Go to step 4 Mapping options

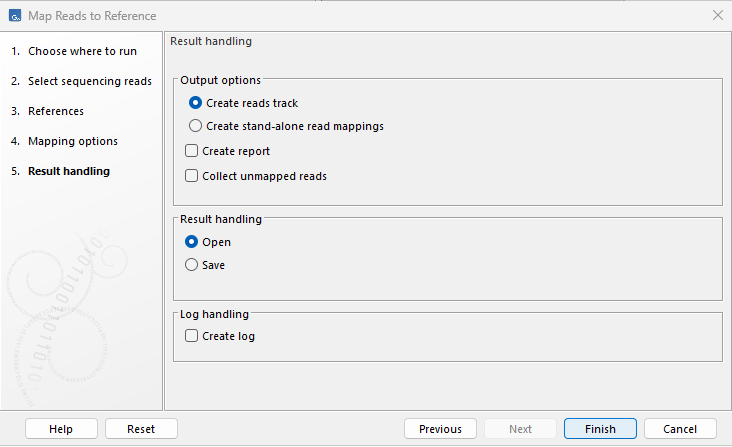[x=64, y=141]
